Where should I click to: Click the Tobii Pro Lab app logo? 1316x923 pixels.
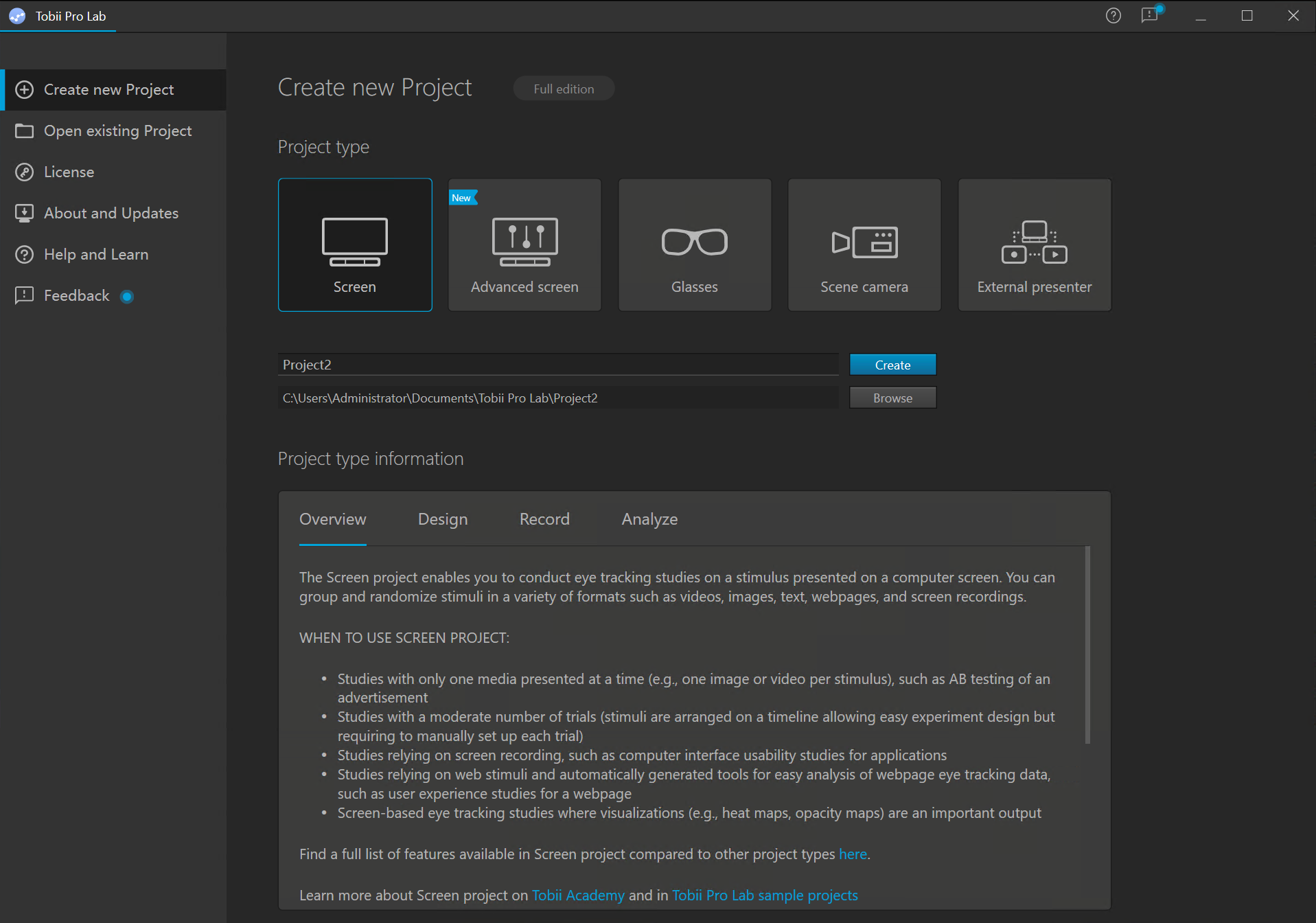(x=17, y=16)
